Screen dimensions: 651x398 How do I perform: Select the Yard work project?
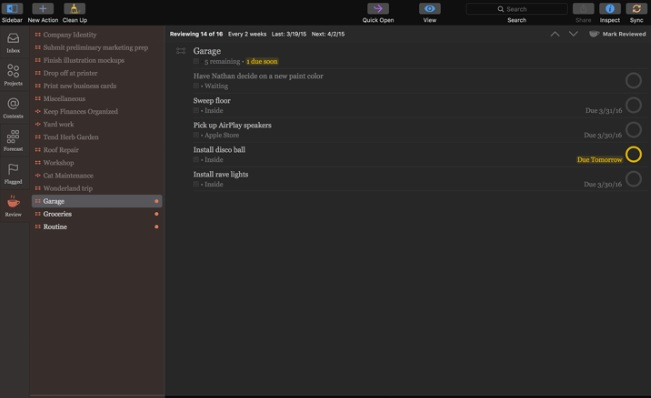[97, 125]
